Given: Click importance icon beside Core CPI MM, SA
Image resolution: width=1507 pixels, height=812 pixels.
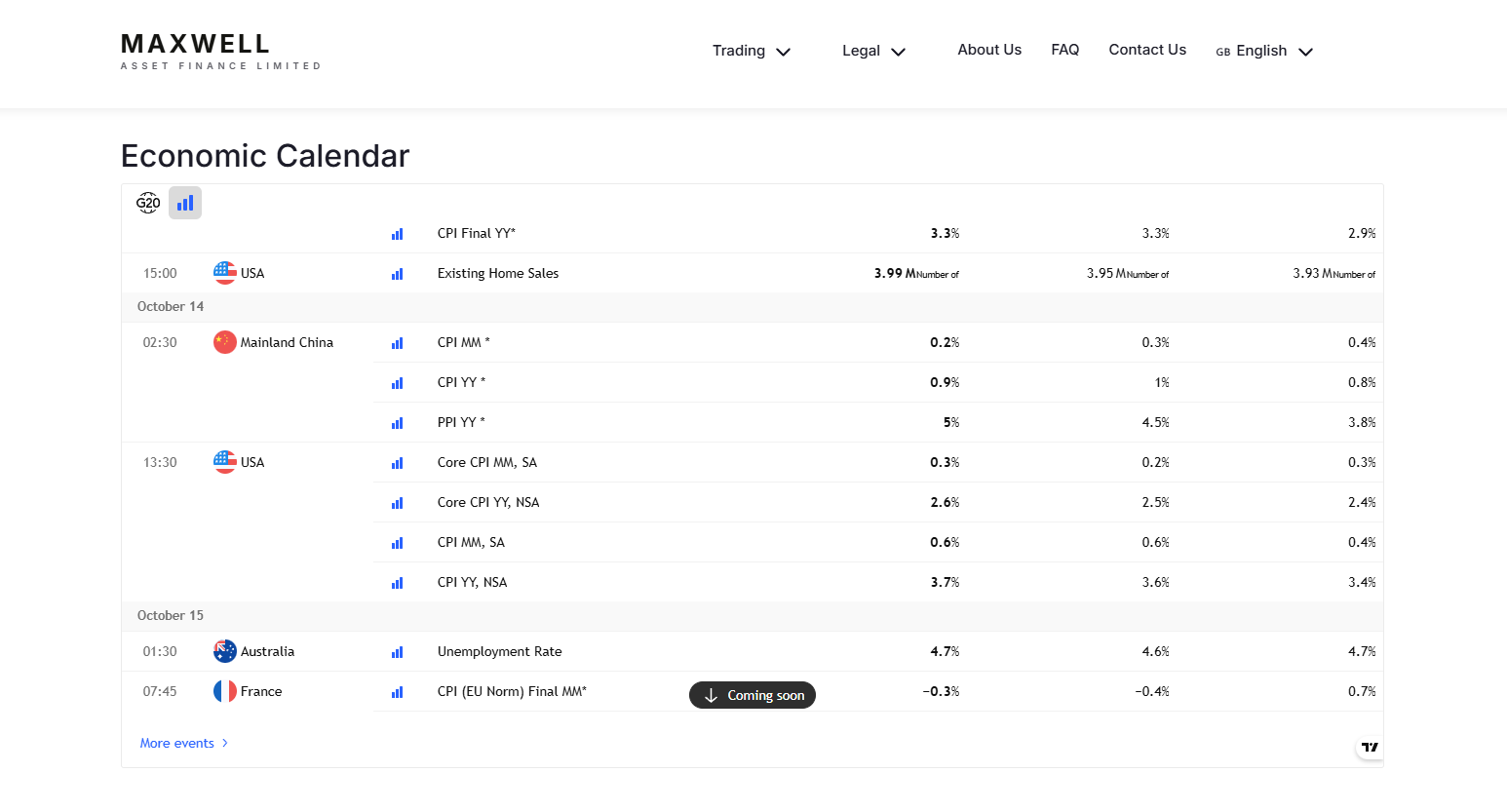Looking at the screenshot, I should [x=398, y=463].
